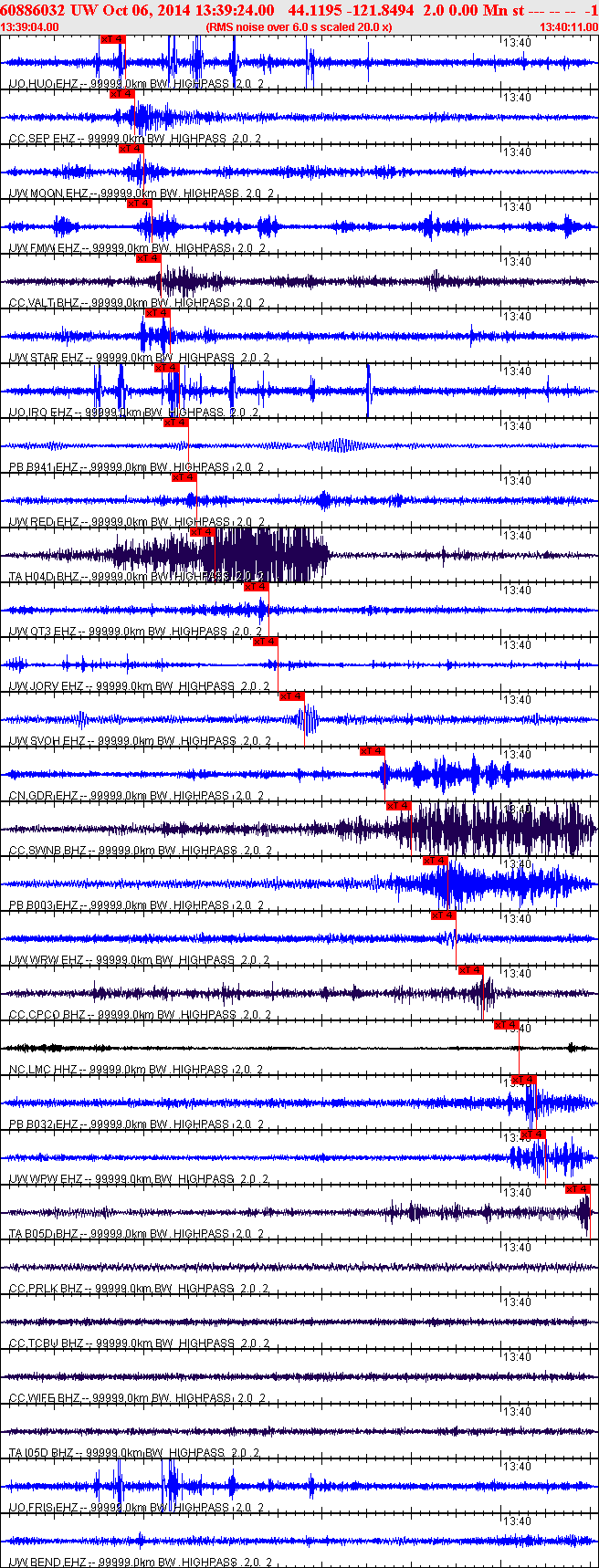Select the UW MOON EHZ station label

point(141,193)
